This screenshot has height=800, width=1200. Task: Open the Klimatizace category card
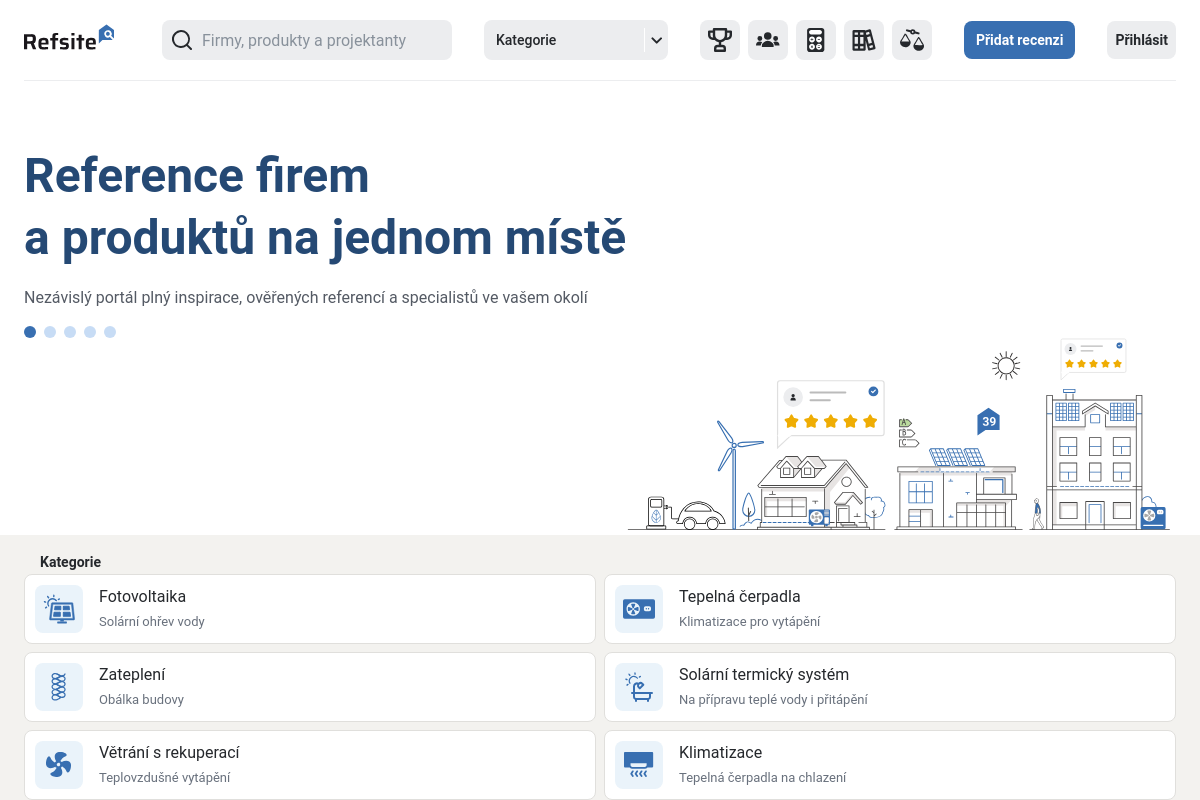[889, 764]
